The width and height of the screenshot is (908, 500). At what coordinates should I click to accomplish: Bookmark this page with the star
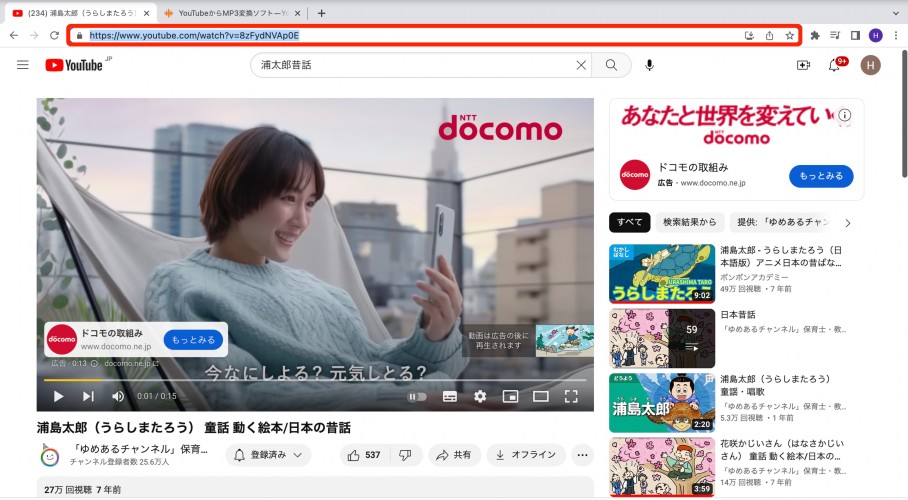coord(789,35)
